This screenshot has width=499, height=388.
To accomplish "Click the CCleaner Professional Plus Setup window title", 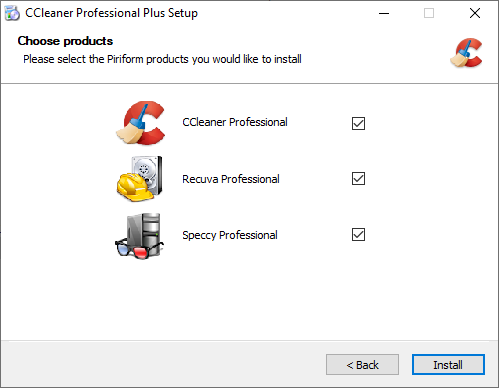I will click(x=111, y=13).
